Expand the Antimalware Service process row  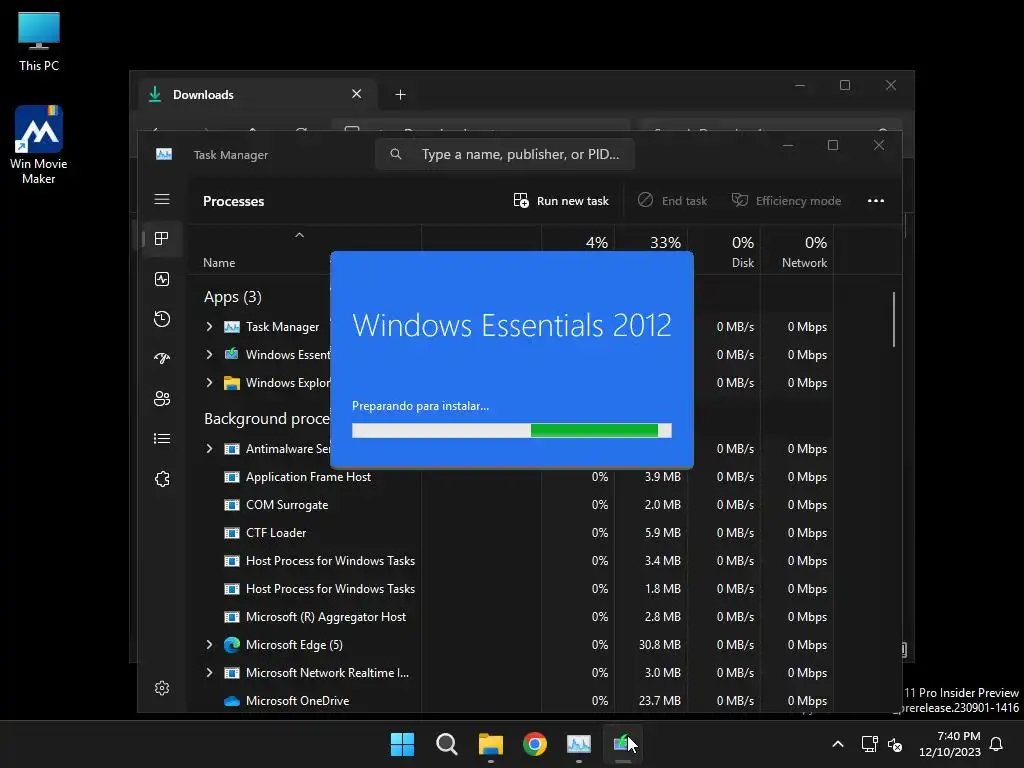point(209,449)
